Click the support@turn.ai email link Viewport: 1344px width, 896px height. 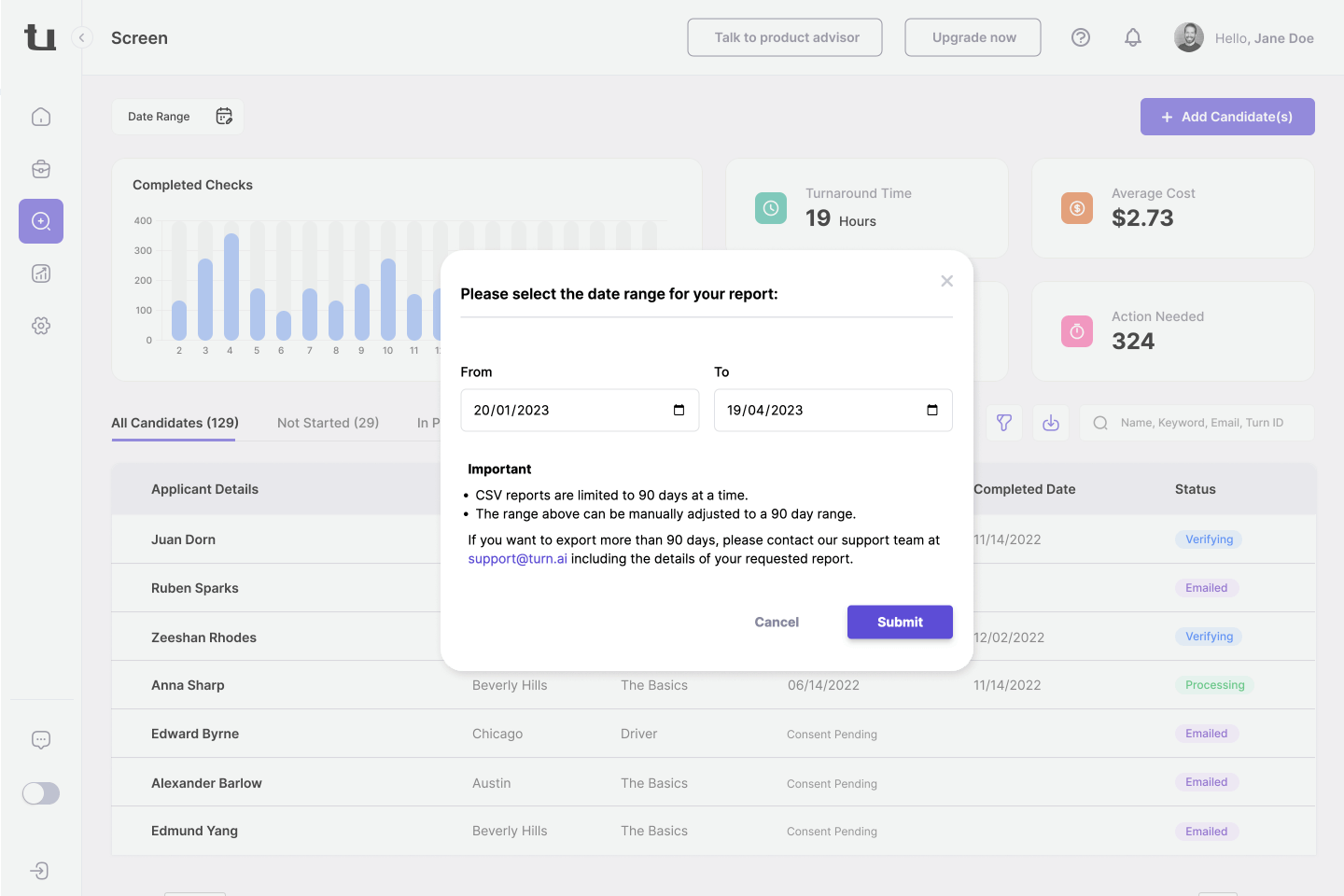click(517, 559)
